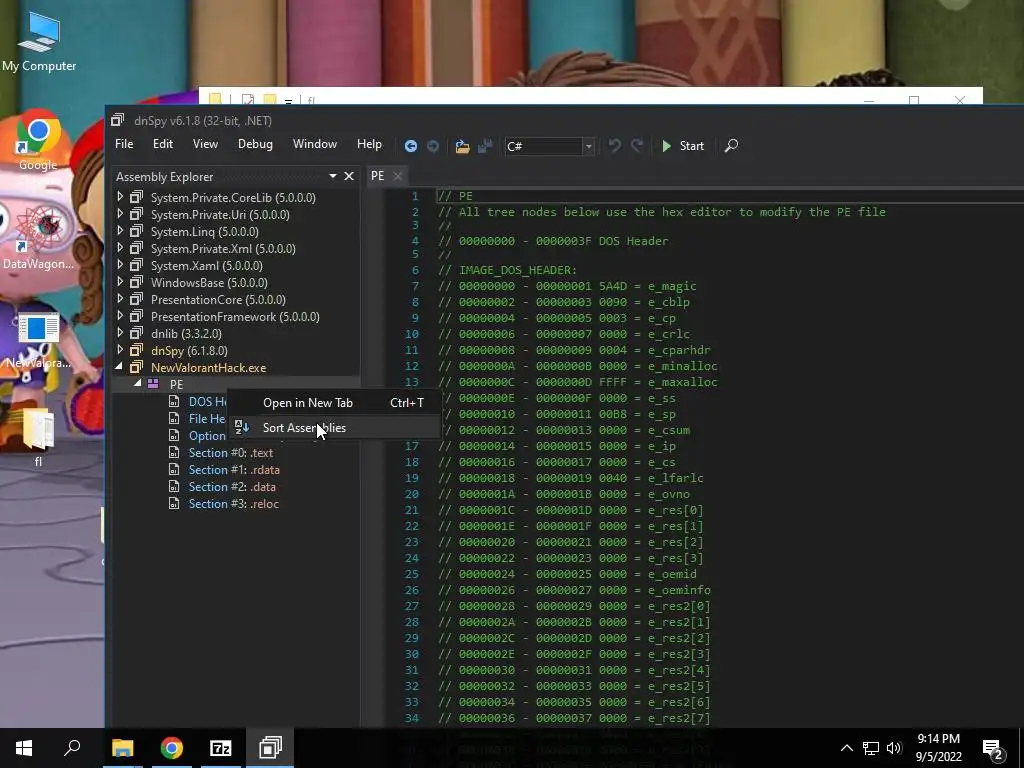Image resolution: width=1024 pixels, height=768 pixels.
Task: Click the File Header document icon
Action: [174, 419]
